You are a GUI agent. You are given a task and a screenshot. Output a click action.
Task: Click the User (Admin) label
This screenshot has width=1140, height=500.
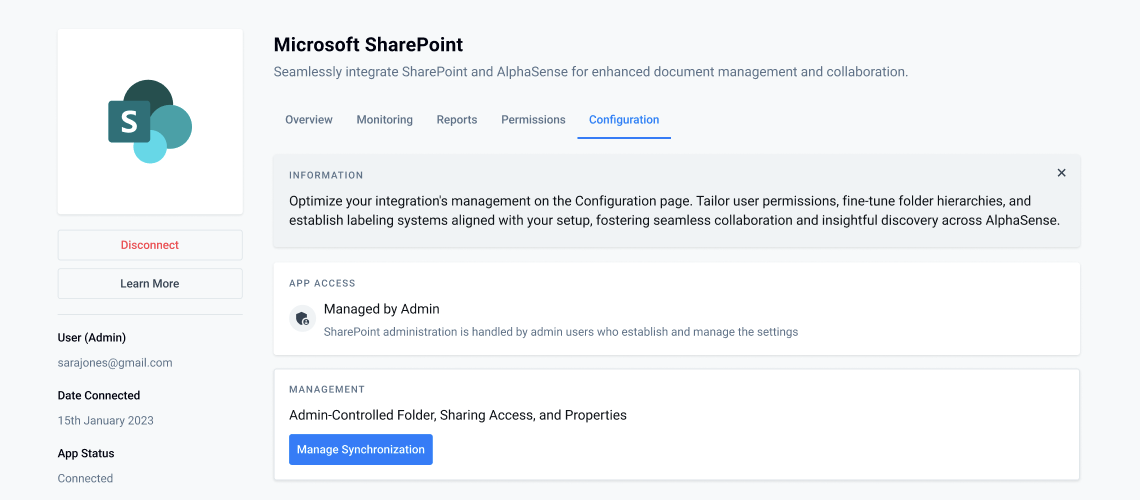[x=92, y=338]
